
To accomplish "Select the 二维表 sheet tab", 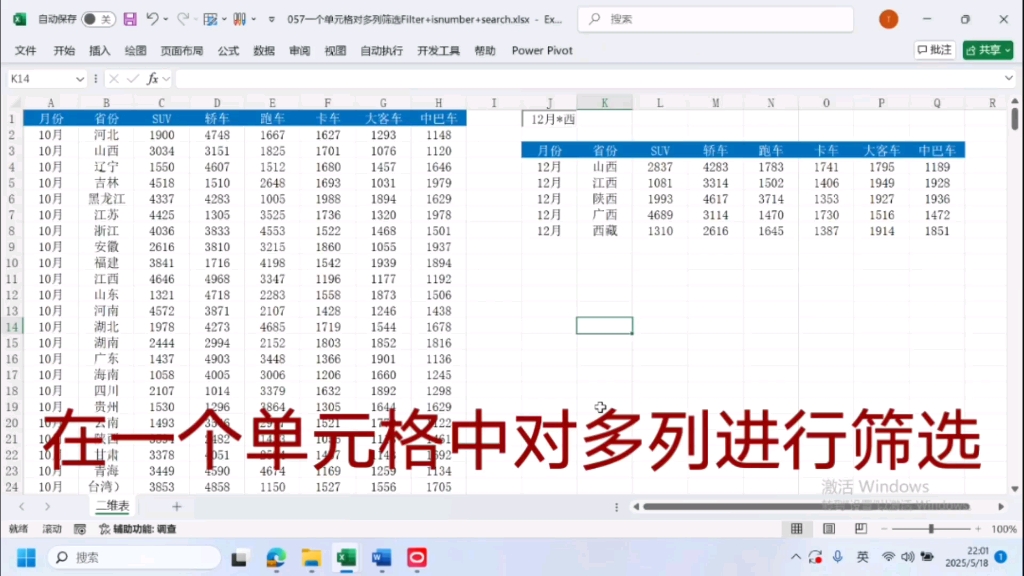I will [x=112, y=507].
